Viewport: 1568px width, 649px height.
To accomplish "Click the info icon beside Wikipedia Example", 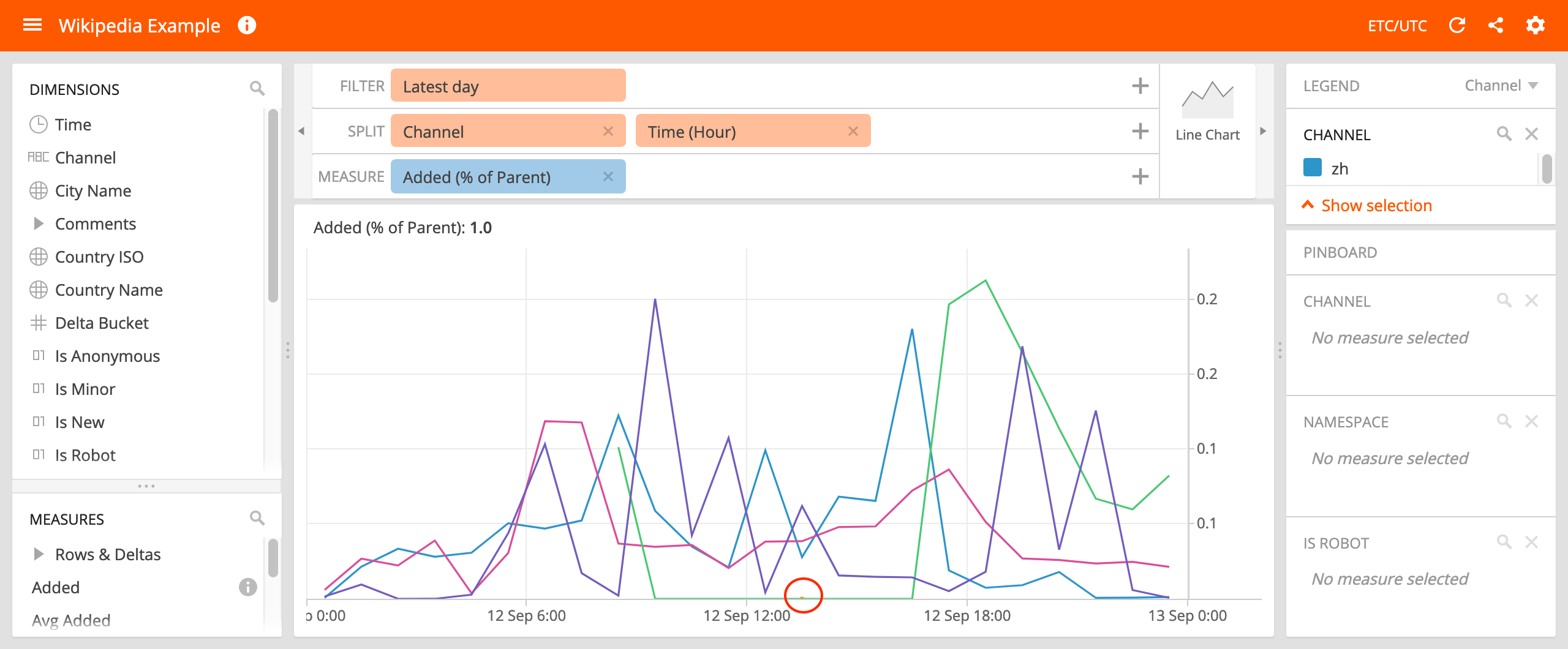I will pyautogui.click(x=247, y=25).
